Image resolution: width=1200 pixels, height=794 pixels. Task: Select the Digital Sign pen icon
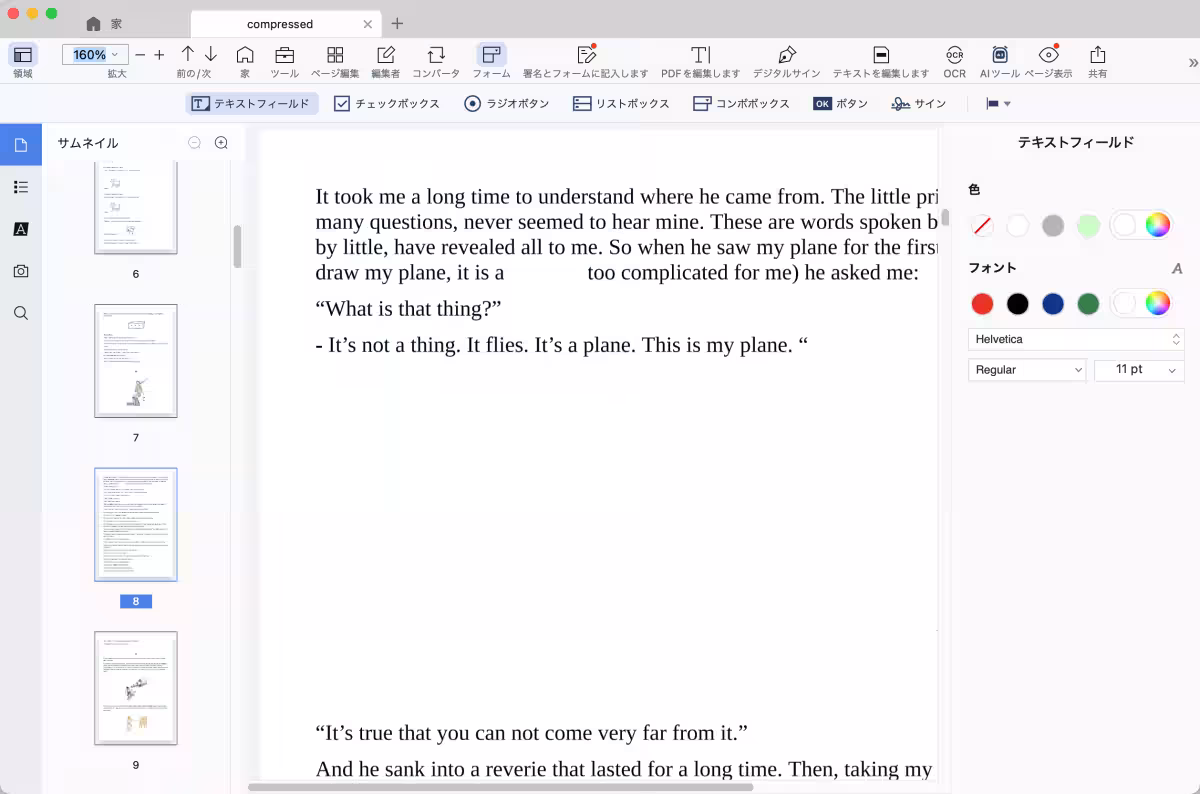787,55
